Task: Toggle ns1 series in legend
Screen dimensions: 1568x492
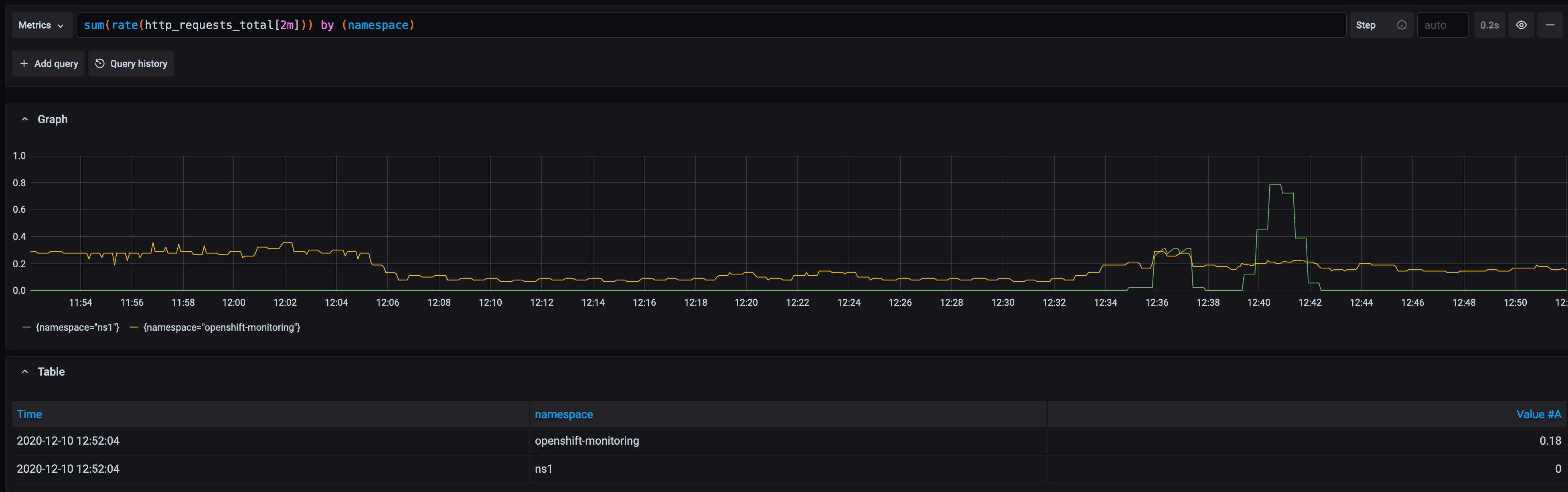Action: coord(78,327)
